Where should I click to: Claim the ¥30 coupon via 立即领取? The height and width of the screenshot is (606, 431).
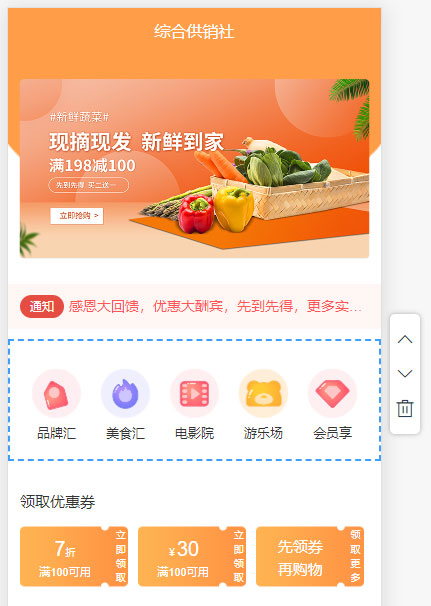tap(238, 556)
